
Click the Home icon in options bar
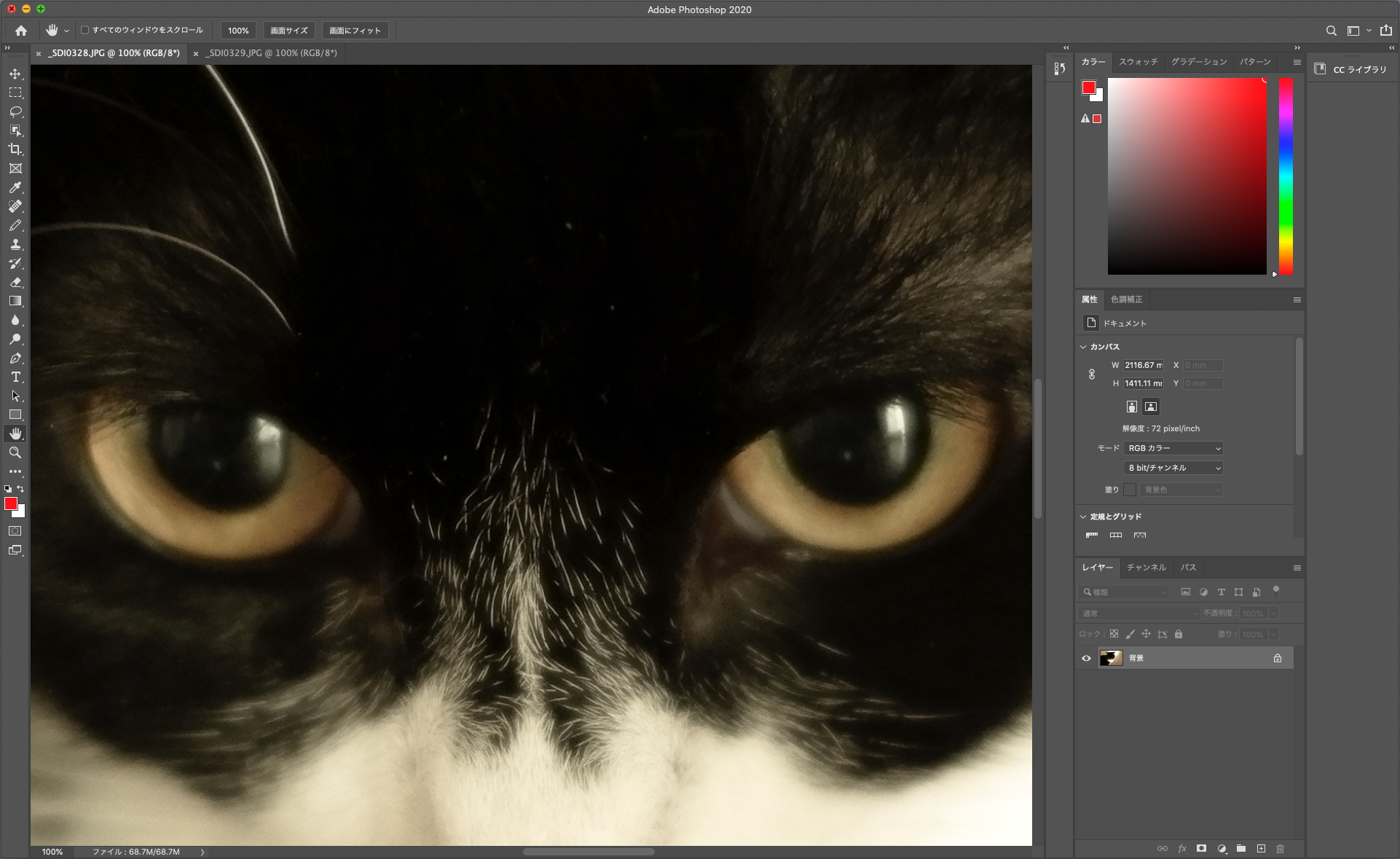point(21,31)
